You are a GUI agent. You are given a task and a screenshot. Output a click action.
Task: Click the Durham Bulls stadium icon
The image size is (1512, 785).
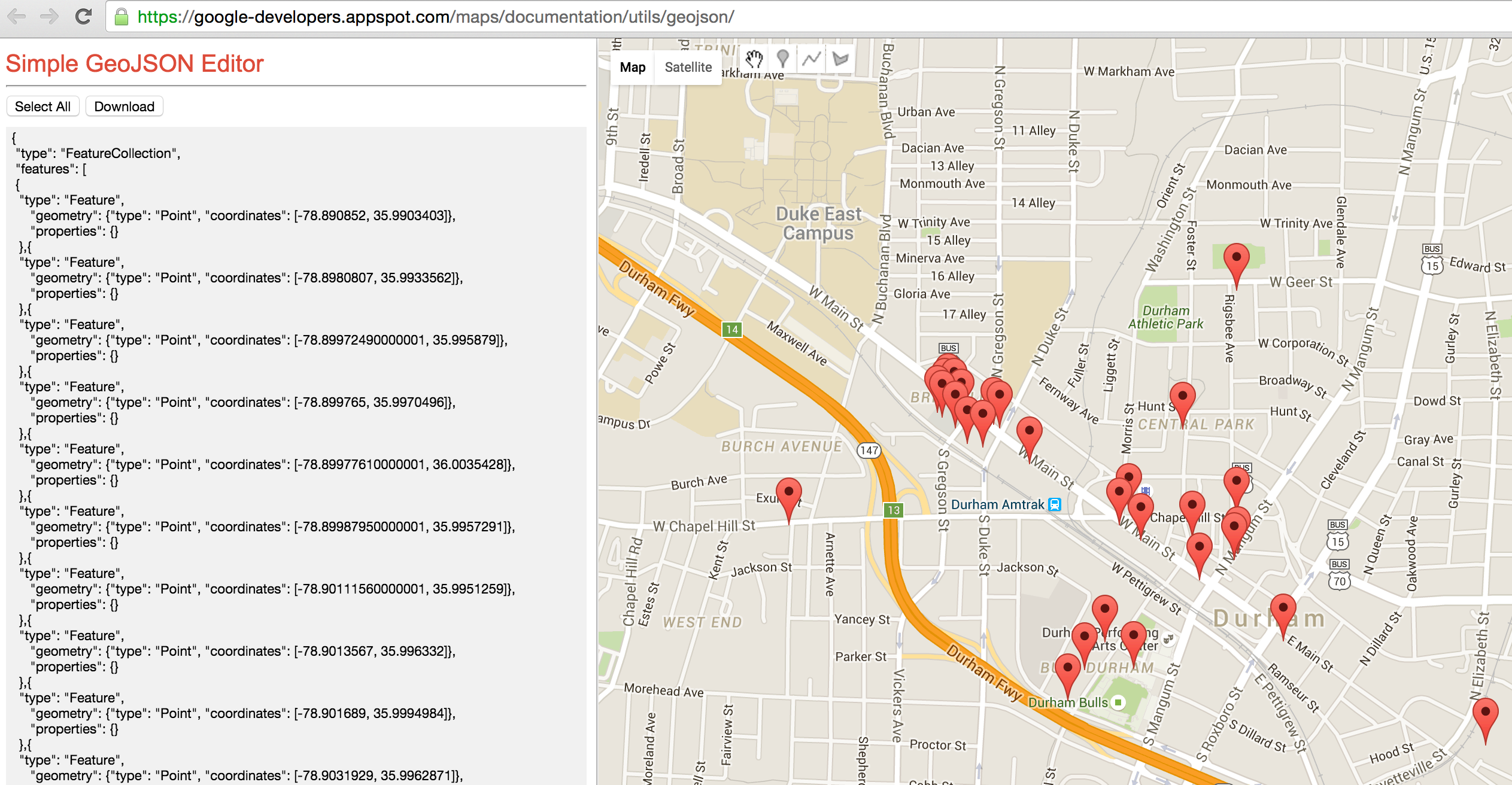1118,702
